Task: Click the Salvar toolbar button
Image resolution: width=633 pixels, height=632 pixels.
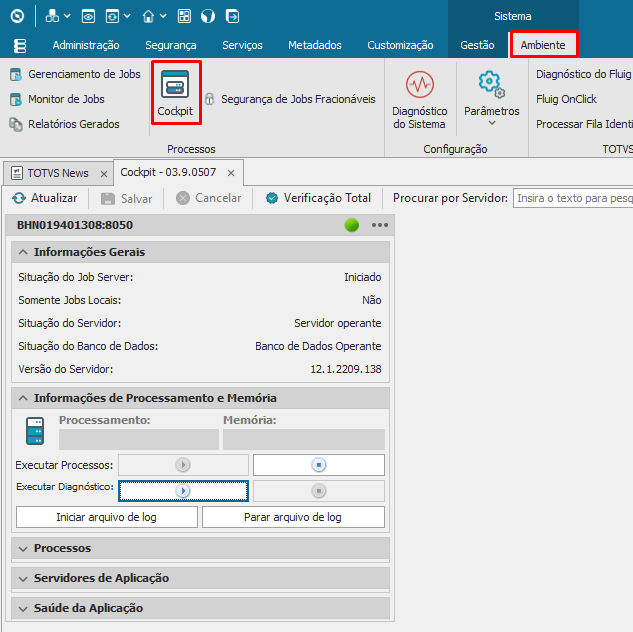Action: (126, 199)
